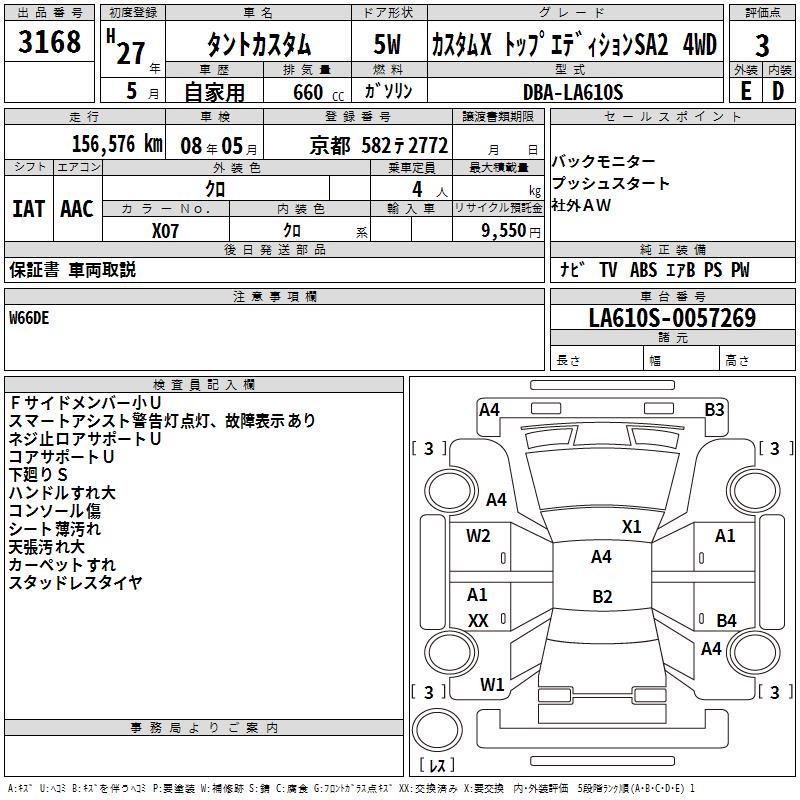Click exterior grade E
800x800 pixels.
pyautogui.click(x=745, y=91)
